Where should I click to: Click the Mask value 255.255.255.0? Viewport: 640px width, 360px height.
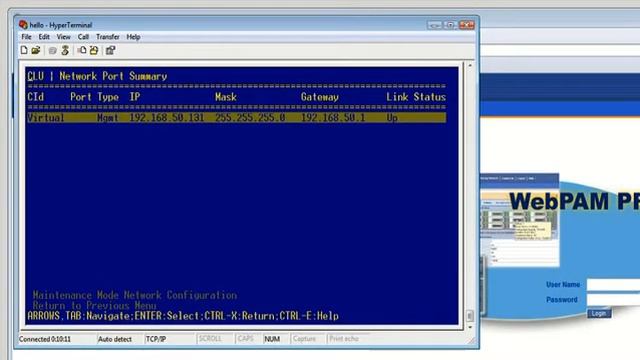pos(250,118)
